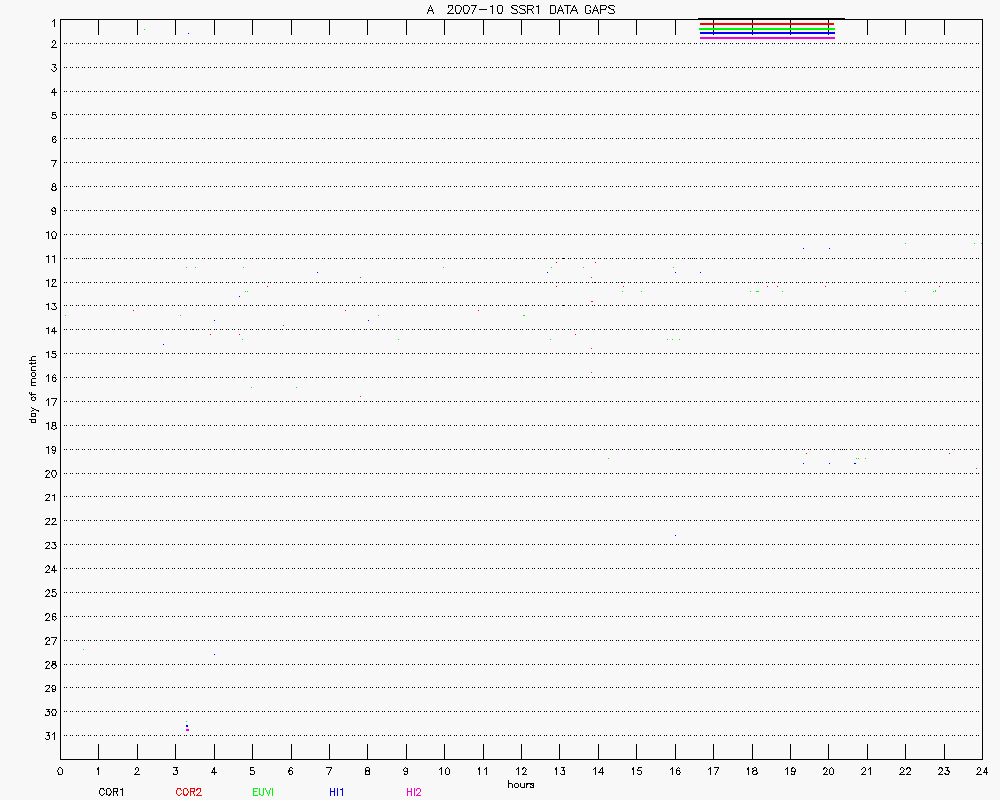Image resolution: width=1000 pixels, height=800 pixels.
Task: Select day 31 on the y-axis
Action: (50, 736)
